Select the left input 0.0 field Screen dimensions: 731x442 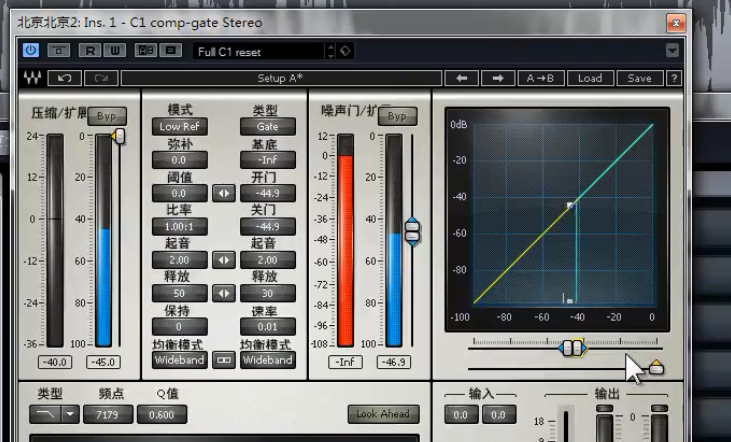[461, 414]
